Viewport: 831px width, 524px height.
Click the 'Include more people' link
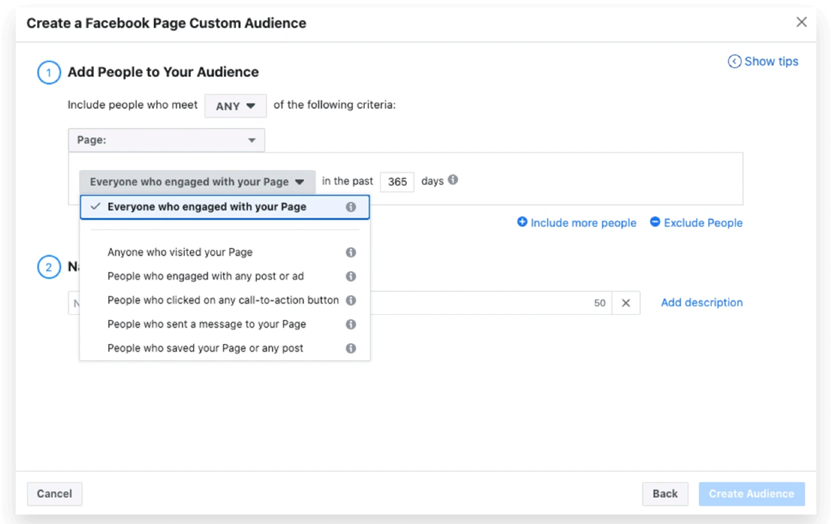pos(577,223)
